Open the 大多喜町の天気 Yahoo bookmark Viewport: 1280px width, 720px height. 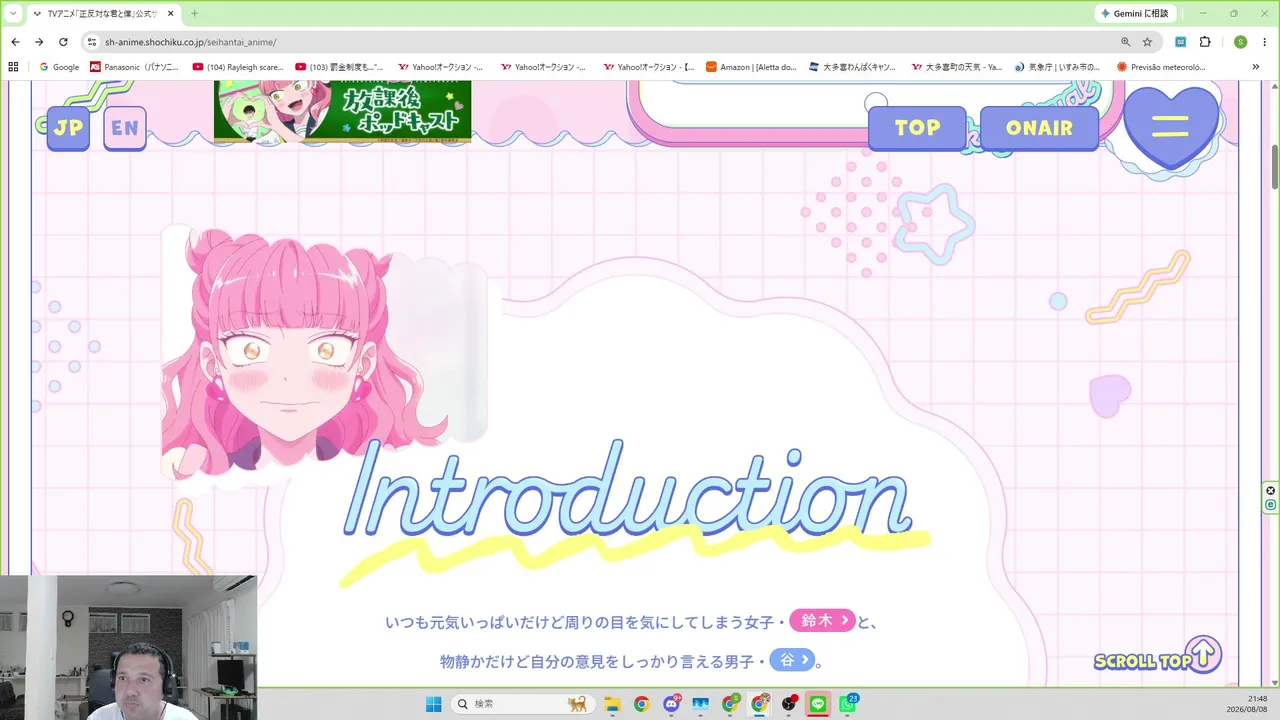pyautogui.click(x=957, y=67)
